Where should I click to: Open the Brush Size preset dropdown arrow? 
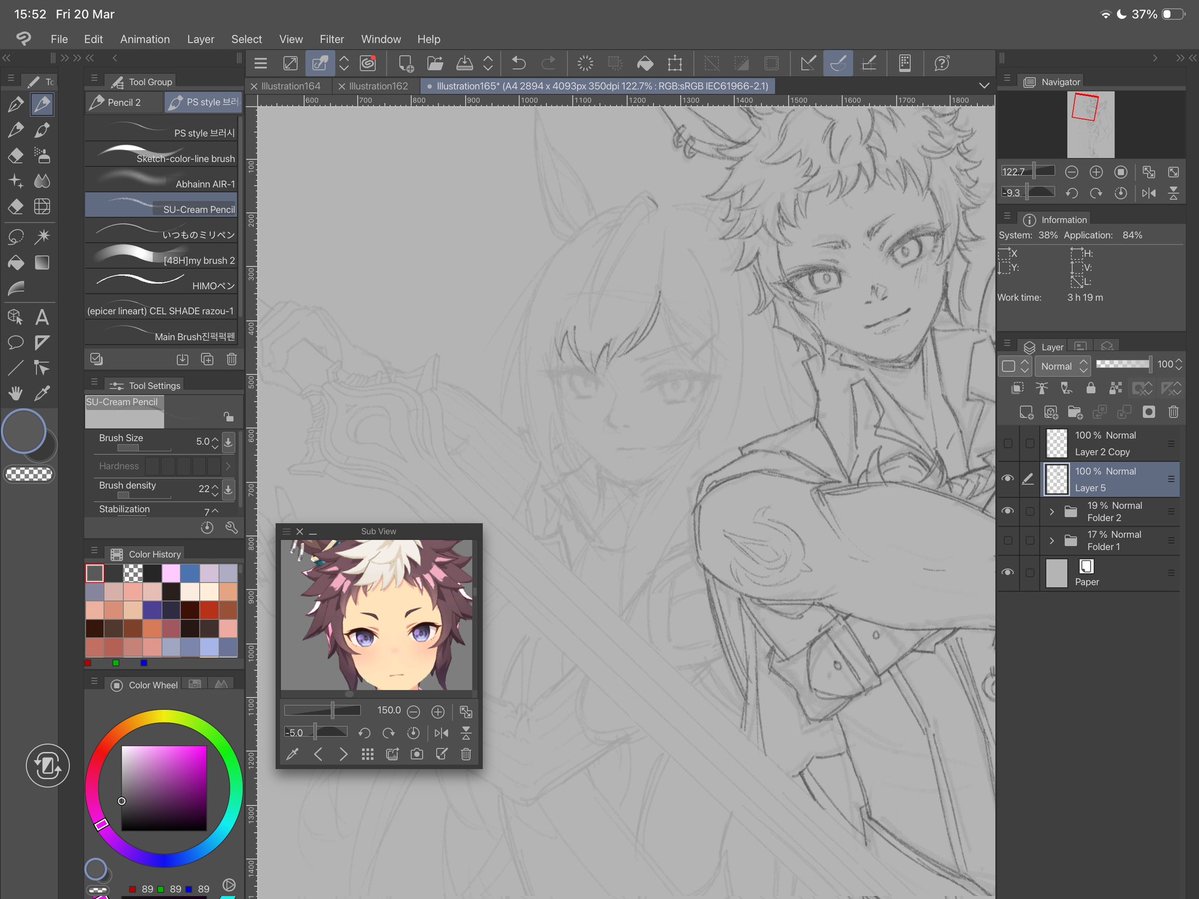point(228,442)
